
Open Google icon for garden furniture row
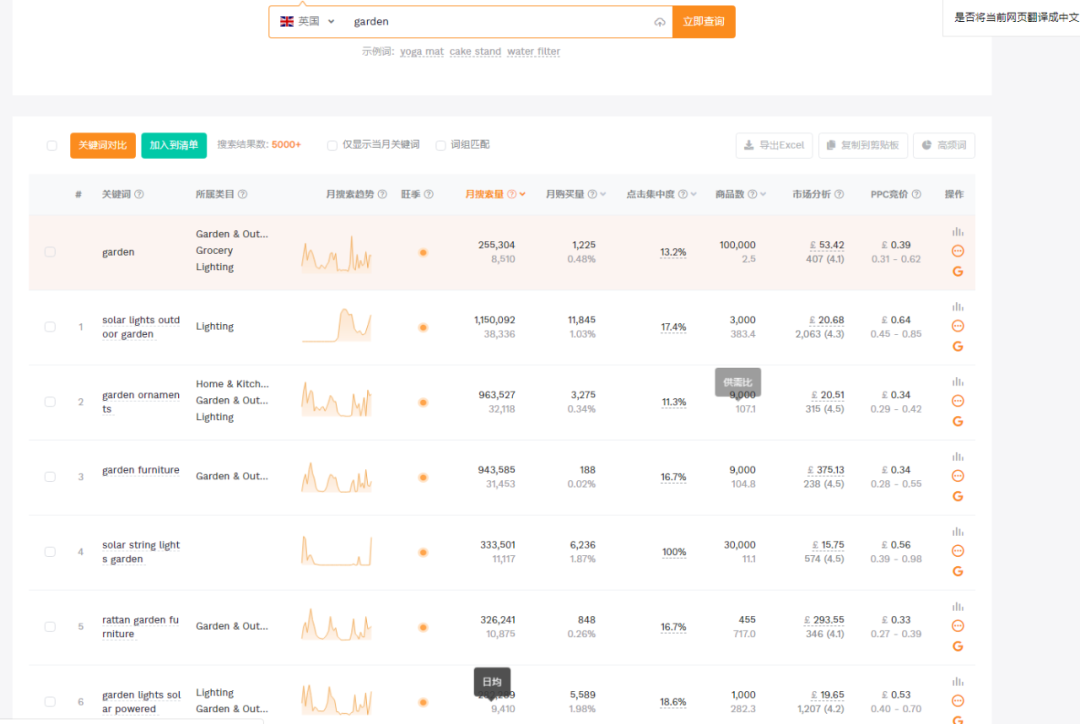click(x=957, y=497)
